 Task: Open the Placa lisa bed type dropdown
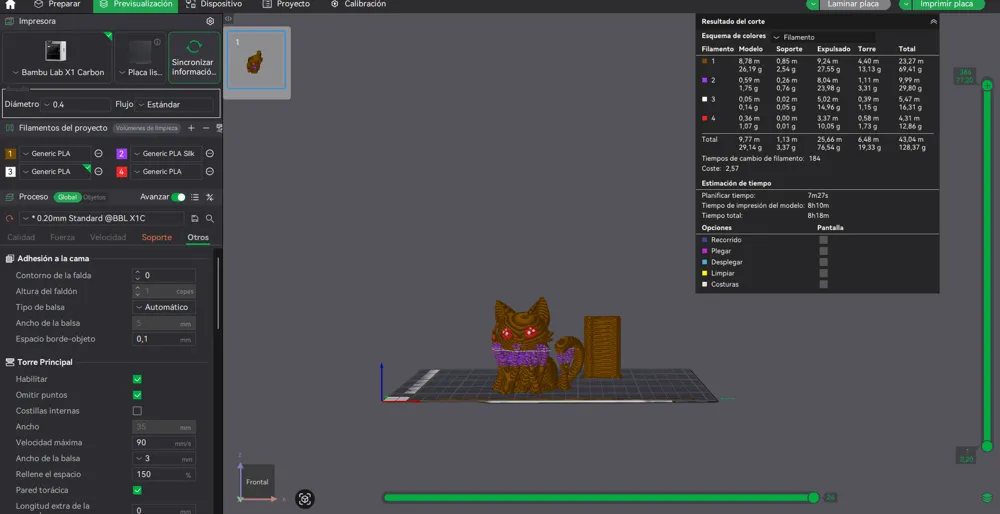point(140,72)
